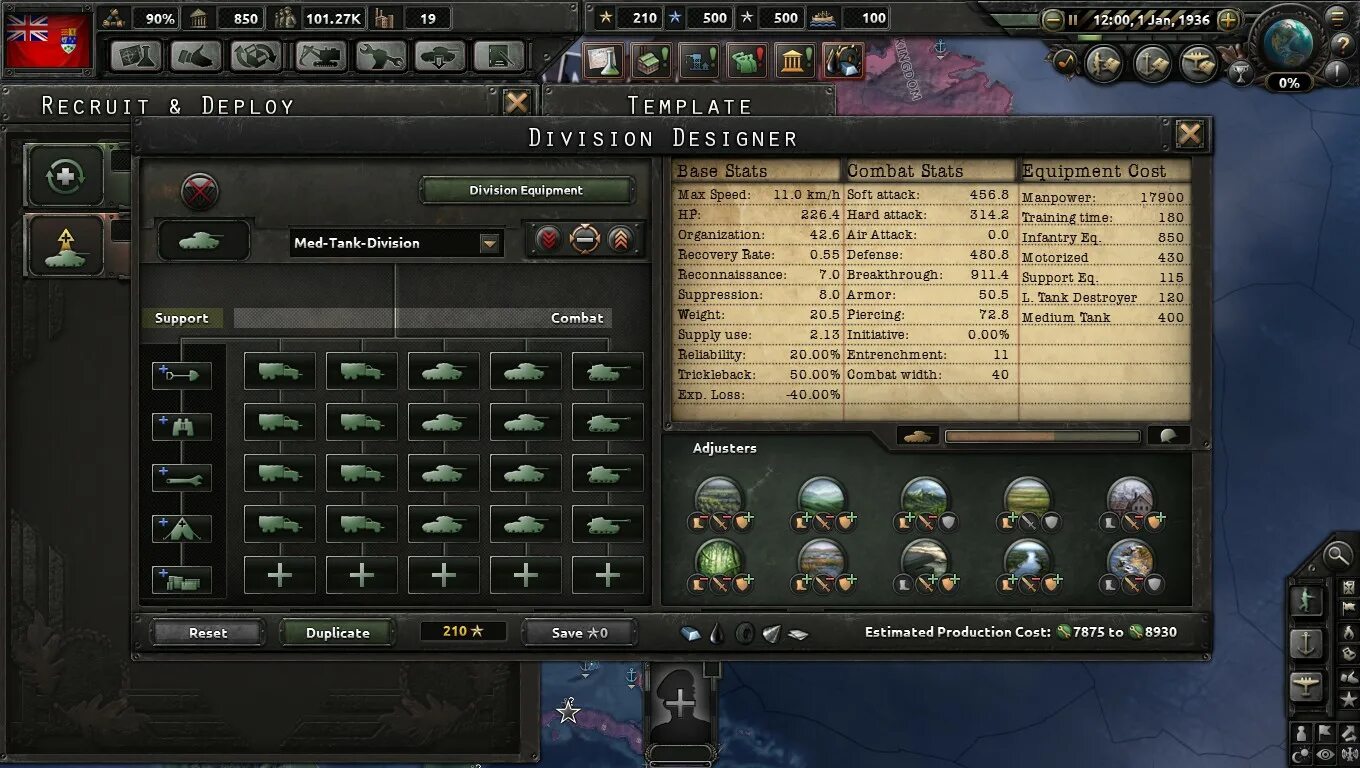Open the Research menu icon
This screenshot has width=1360, height=768.
135,56
